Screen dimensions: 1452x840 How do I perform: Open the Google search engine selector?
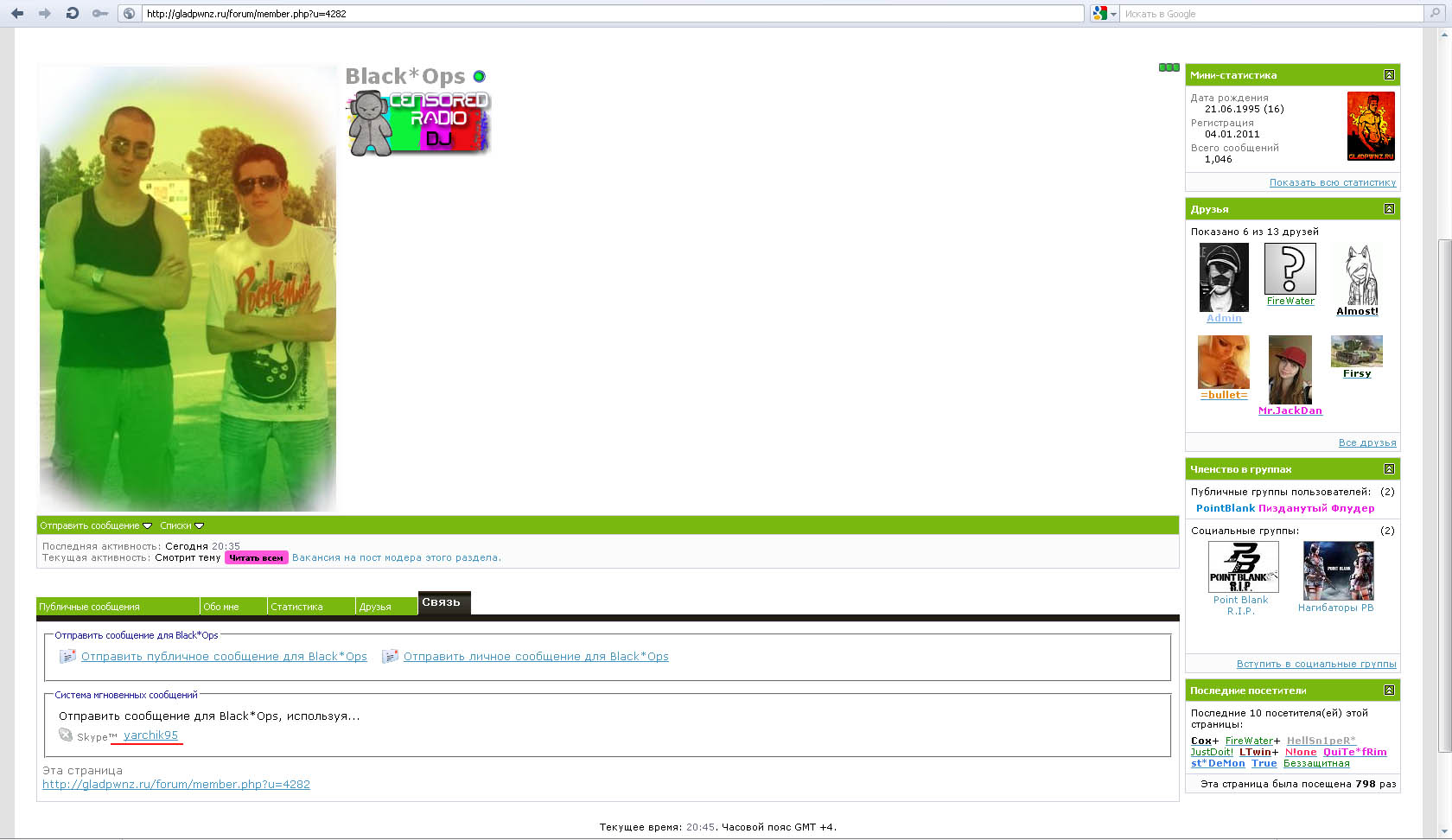click(x=1105, y=14)
